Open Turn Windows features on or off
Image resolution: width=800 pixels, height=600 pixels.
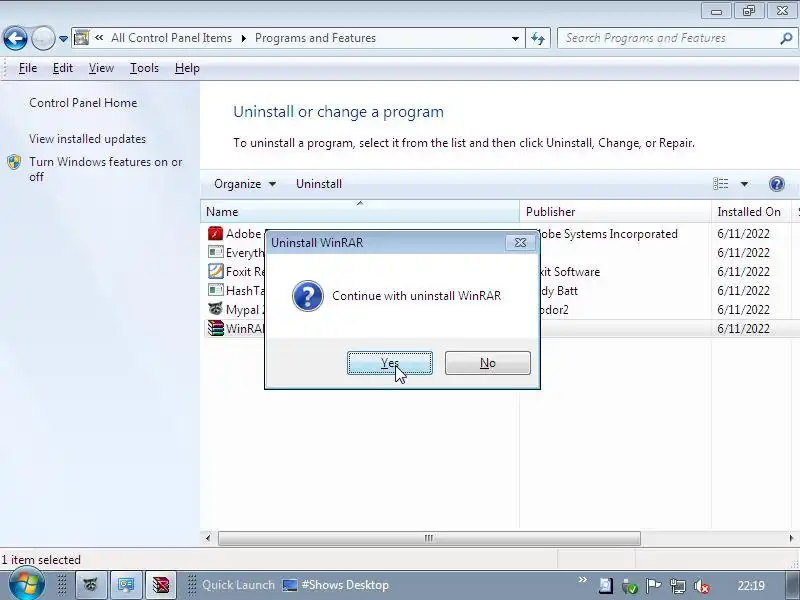(x=106, y=169)
